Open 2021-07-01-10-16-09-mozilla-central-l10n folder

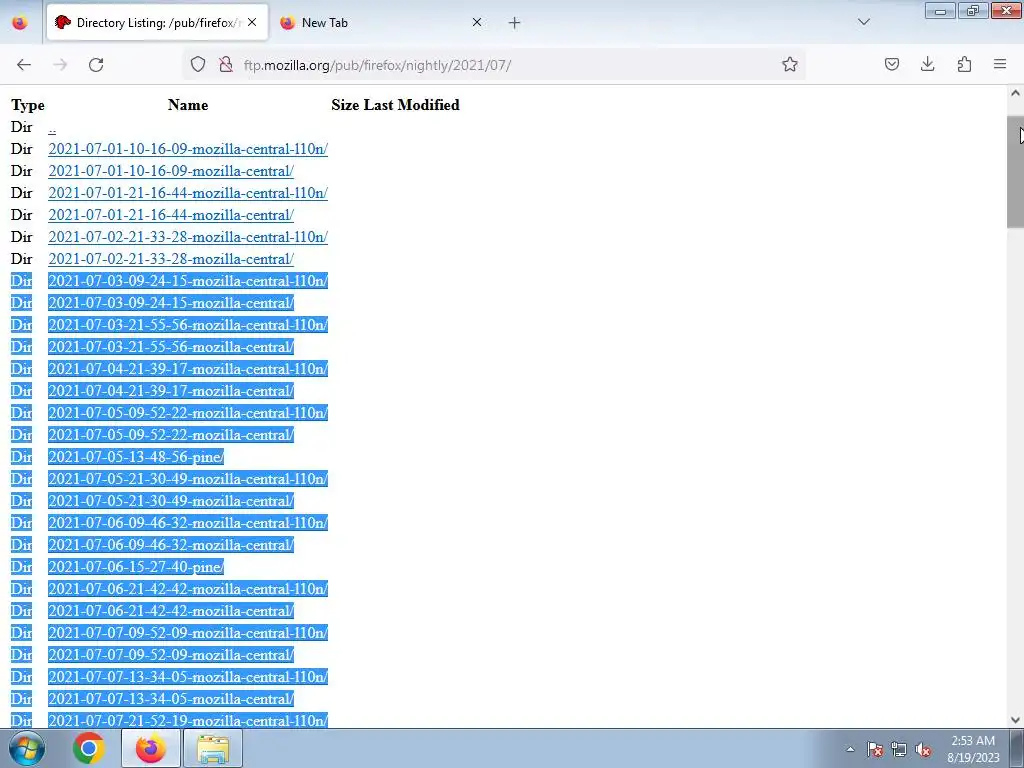pyautogui.click(x=187, y=150)
